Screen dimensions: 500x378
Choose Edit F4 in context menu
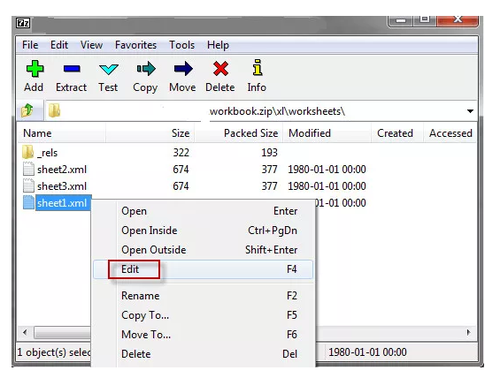203,269
